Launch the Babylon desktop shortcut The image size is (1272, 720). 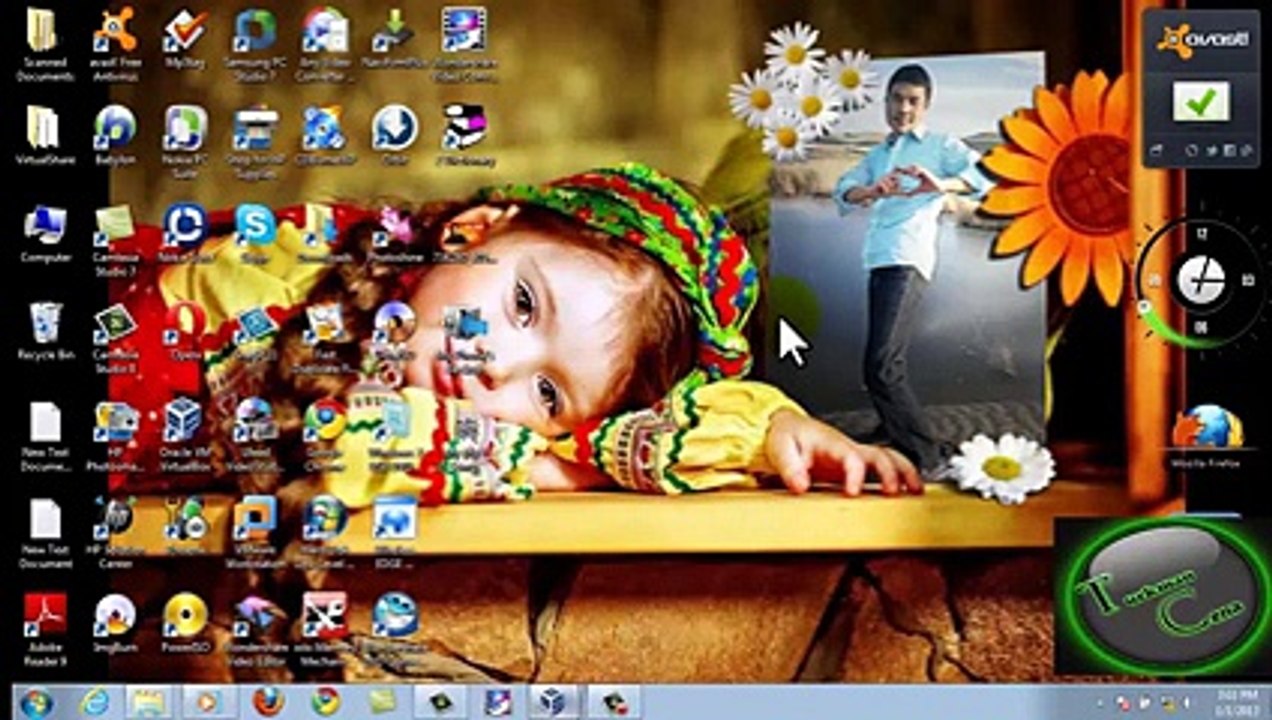[116, 136]
